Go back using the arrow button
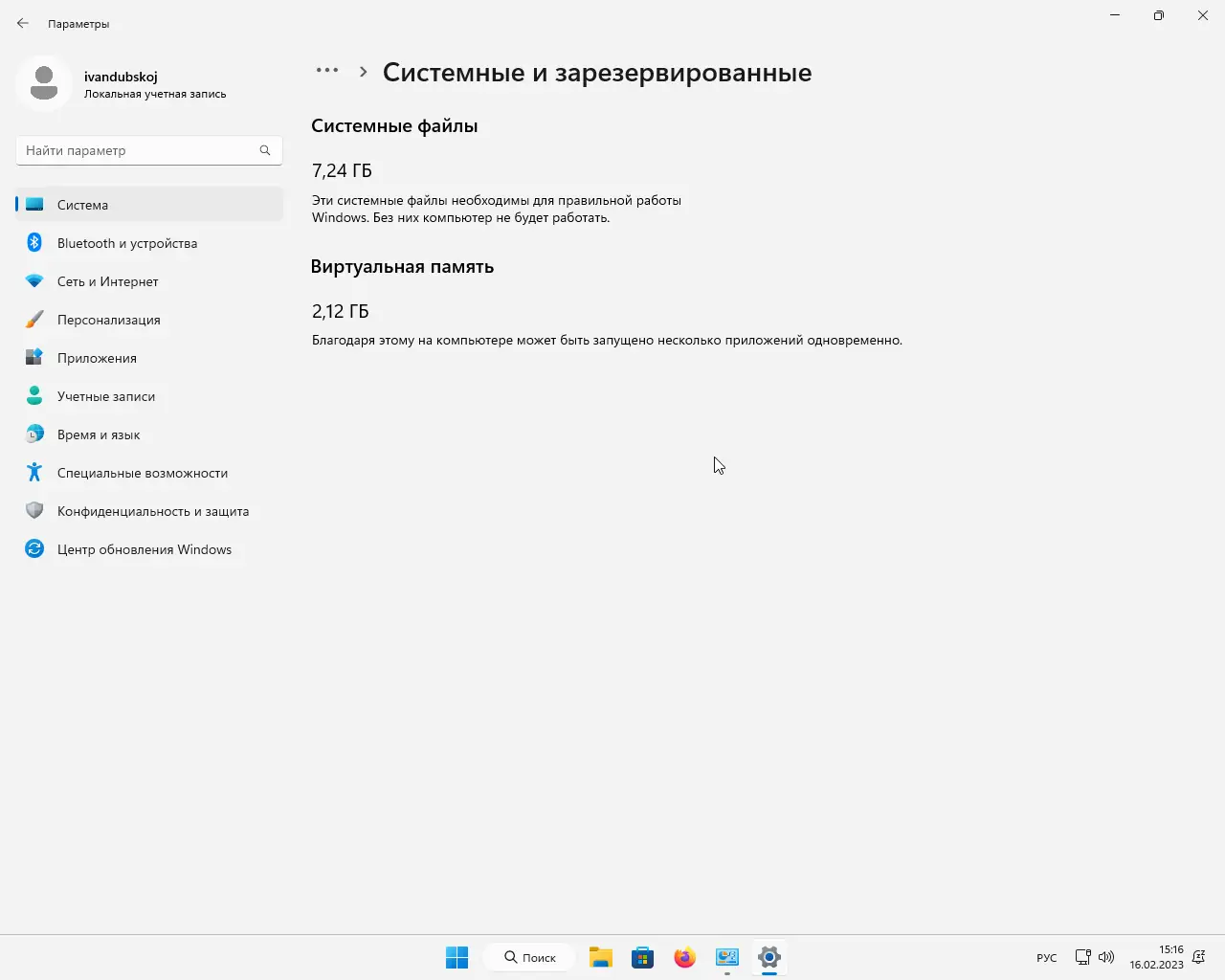 [22, 22]
